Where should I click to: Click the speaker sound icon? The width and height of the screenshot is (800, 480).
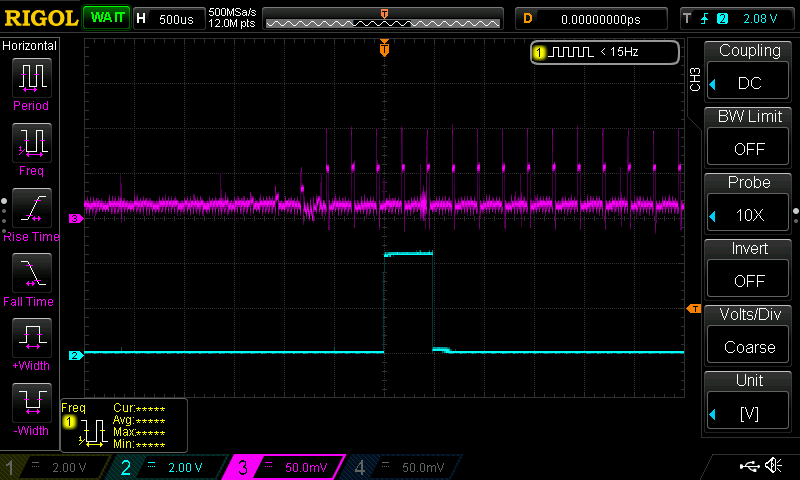tap(774, 465)
